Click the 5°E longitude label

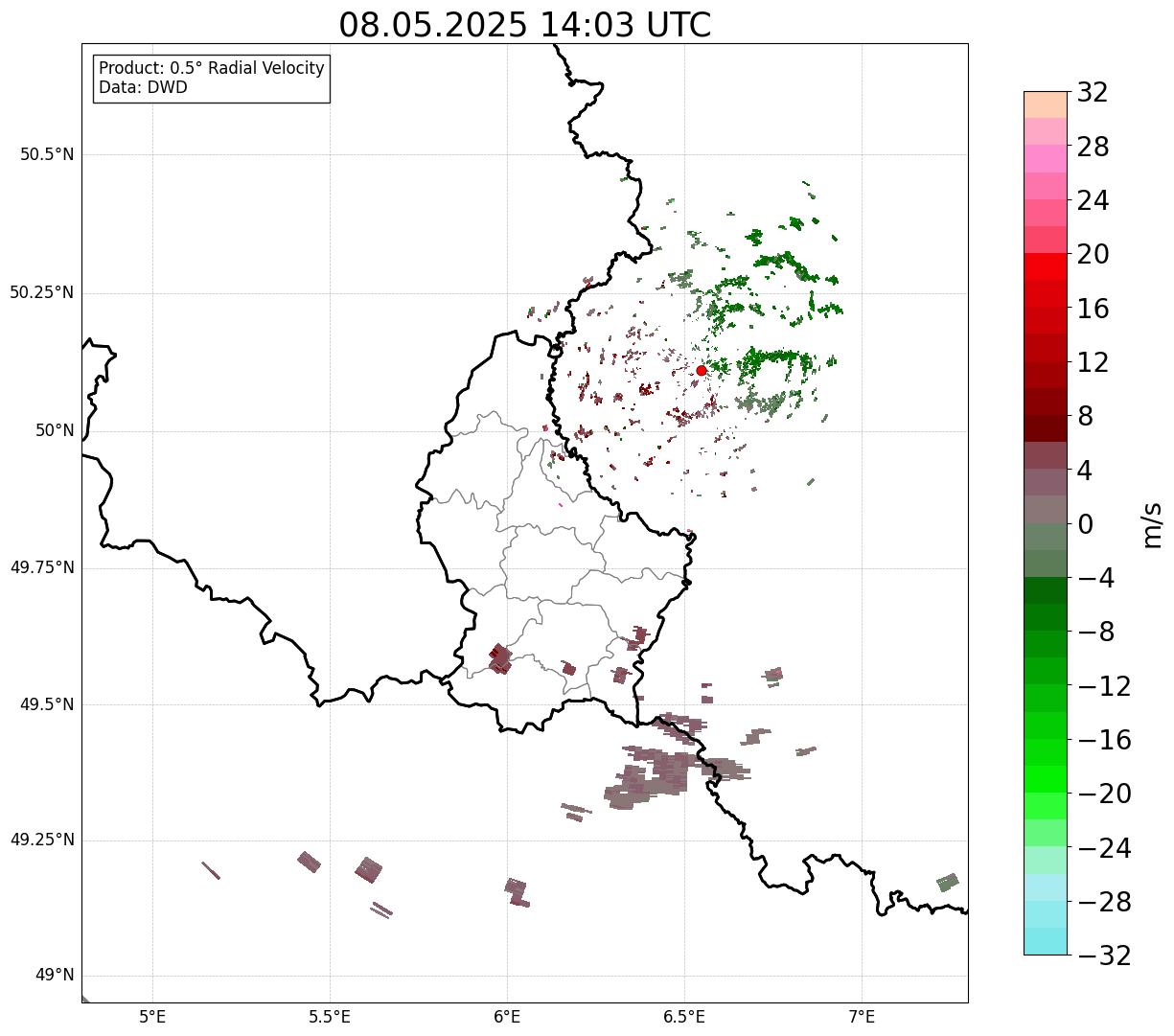click(x=152, y=1017)
